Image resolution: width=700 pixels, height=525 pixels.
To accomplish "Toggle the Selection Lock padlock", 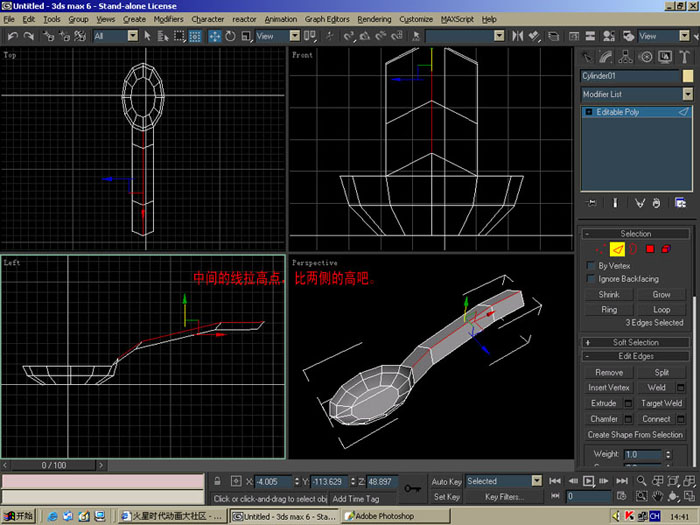I will [x=217, y=481].
